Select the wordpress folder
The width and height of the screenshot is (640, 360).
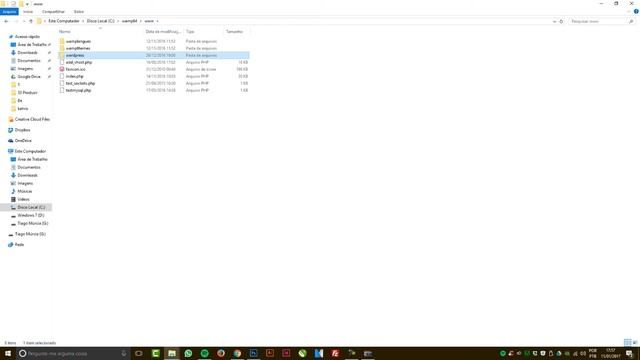coord(153,55)
